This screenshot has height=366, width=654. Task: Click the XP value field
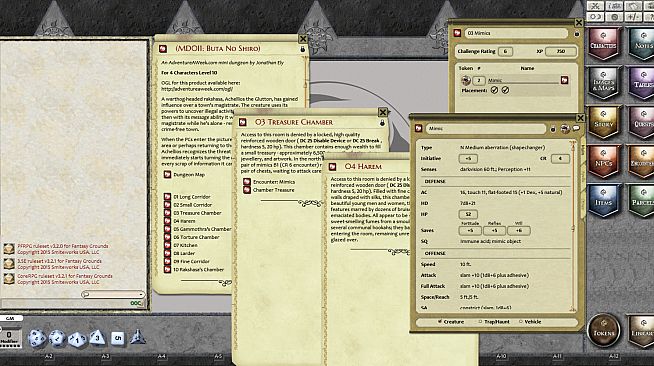[561, 51]
